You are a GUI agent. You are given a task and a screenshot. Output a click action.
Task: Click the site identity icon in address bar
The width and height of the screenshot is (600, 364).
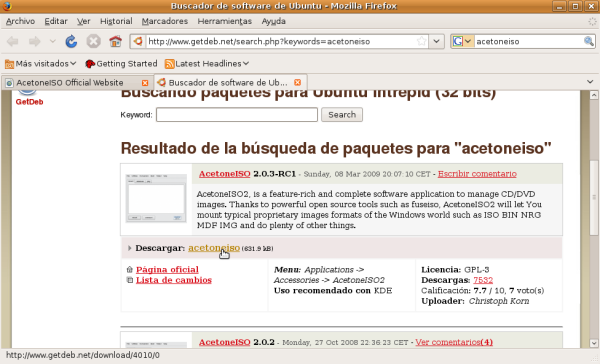coord(138,41)
